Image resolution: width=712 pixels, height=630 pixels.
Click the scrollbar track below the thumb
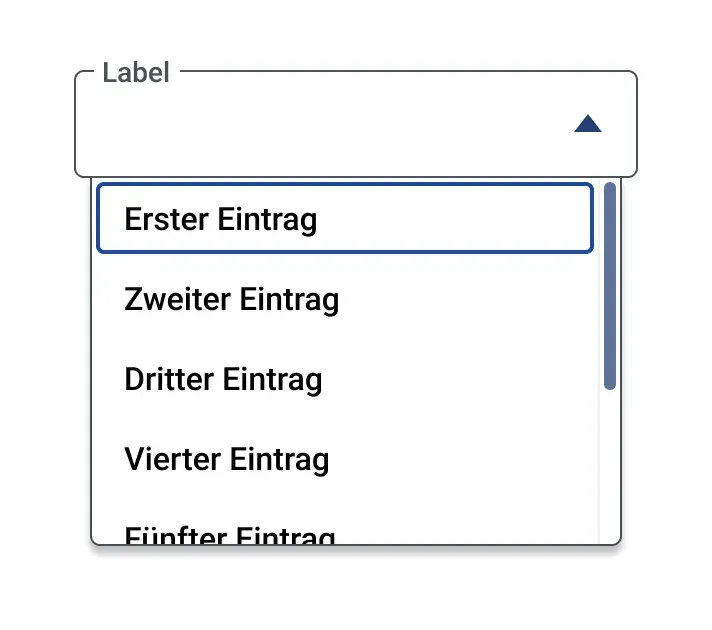click(x=610, y=466)
